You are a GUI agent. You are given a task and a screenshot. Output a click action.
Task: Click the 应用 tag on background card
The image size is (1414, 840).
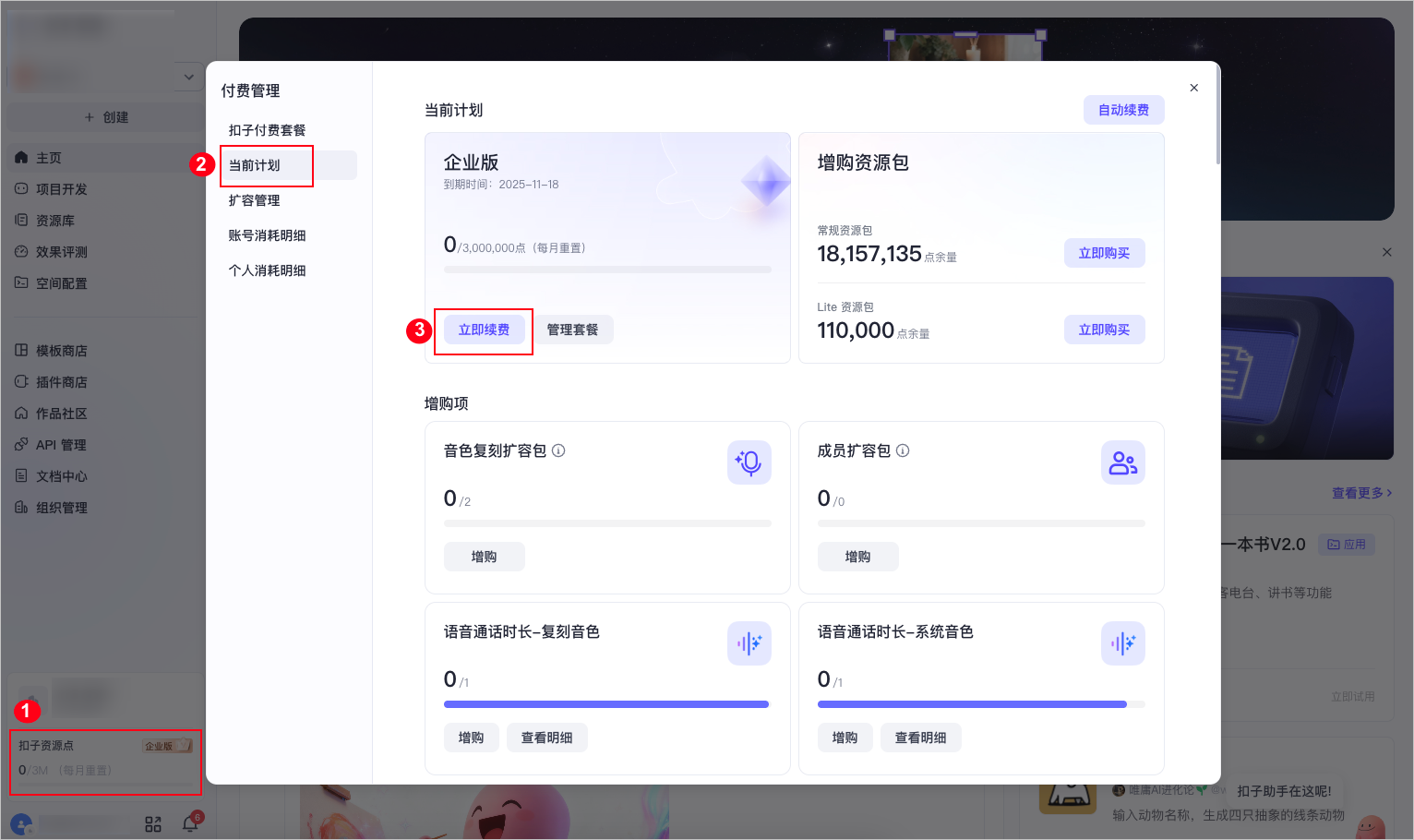pos(1347,545)
